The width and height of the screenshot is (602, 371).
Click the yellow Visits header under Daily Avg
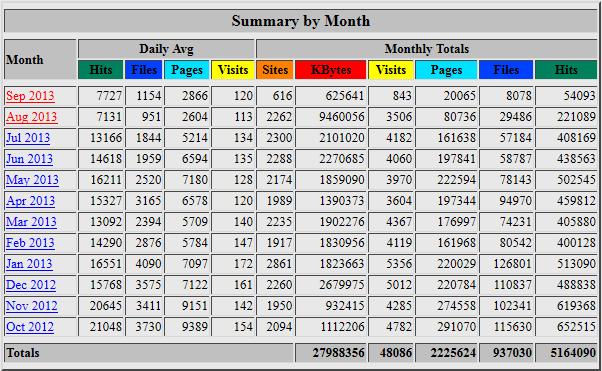pos(233,70)
